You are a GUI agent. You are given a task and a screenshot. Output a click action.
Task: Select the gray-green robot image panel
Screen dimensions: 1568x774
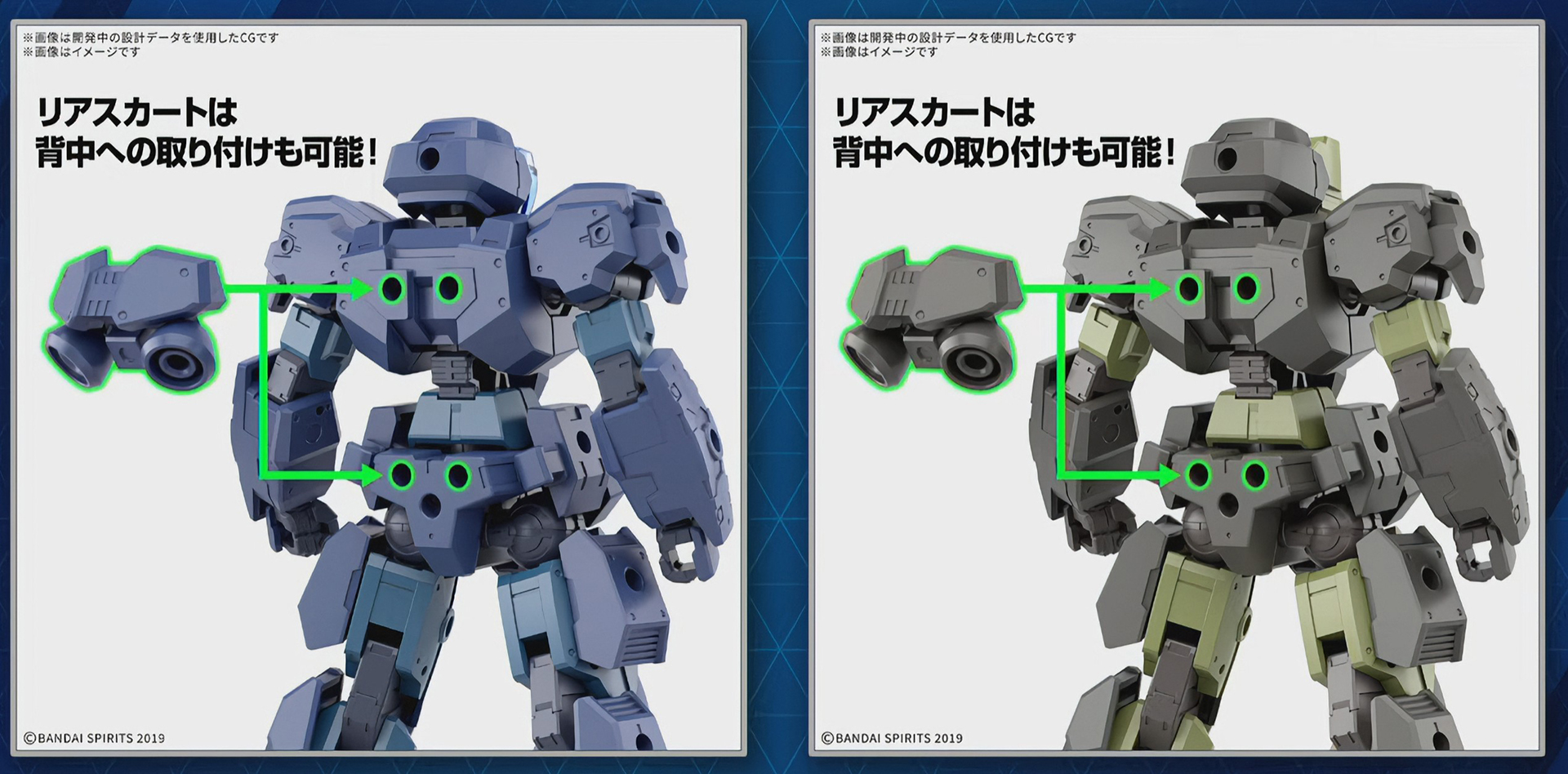pos(1176,387)
